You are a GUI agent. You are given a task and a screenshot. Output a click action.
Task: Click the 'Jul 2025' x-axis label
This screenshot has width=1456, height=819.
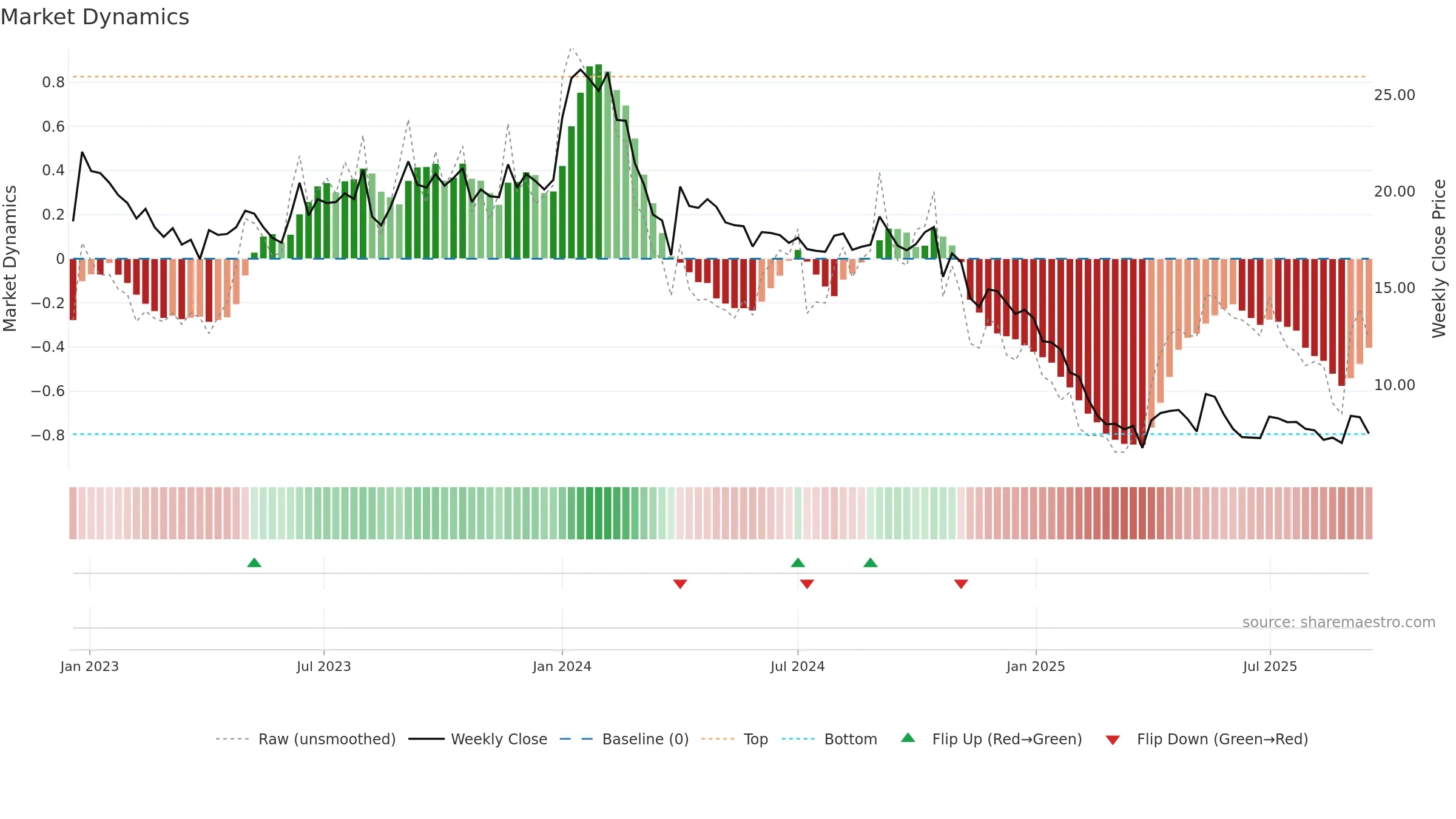click(1270, 666)
